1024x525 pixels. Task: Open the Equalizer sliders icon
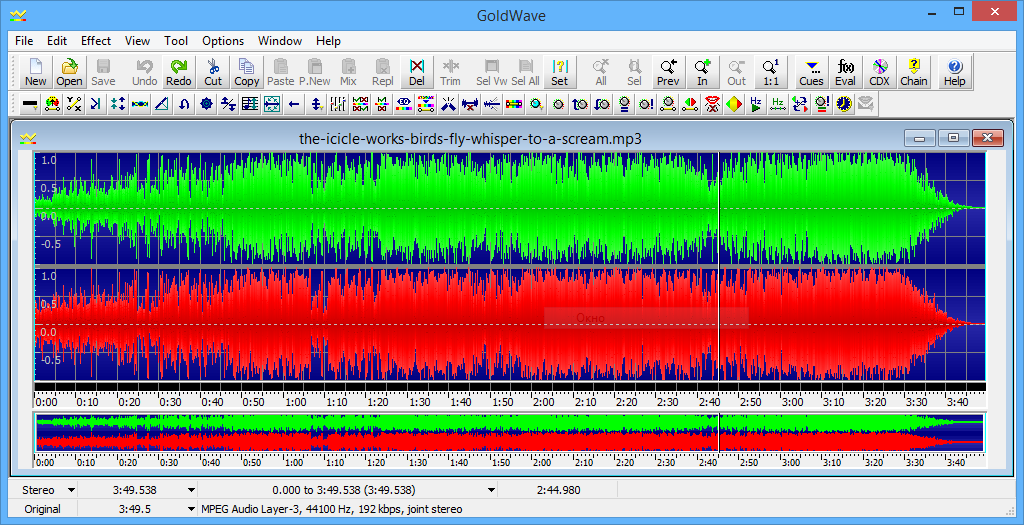[338, 104]
